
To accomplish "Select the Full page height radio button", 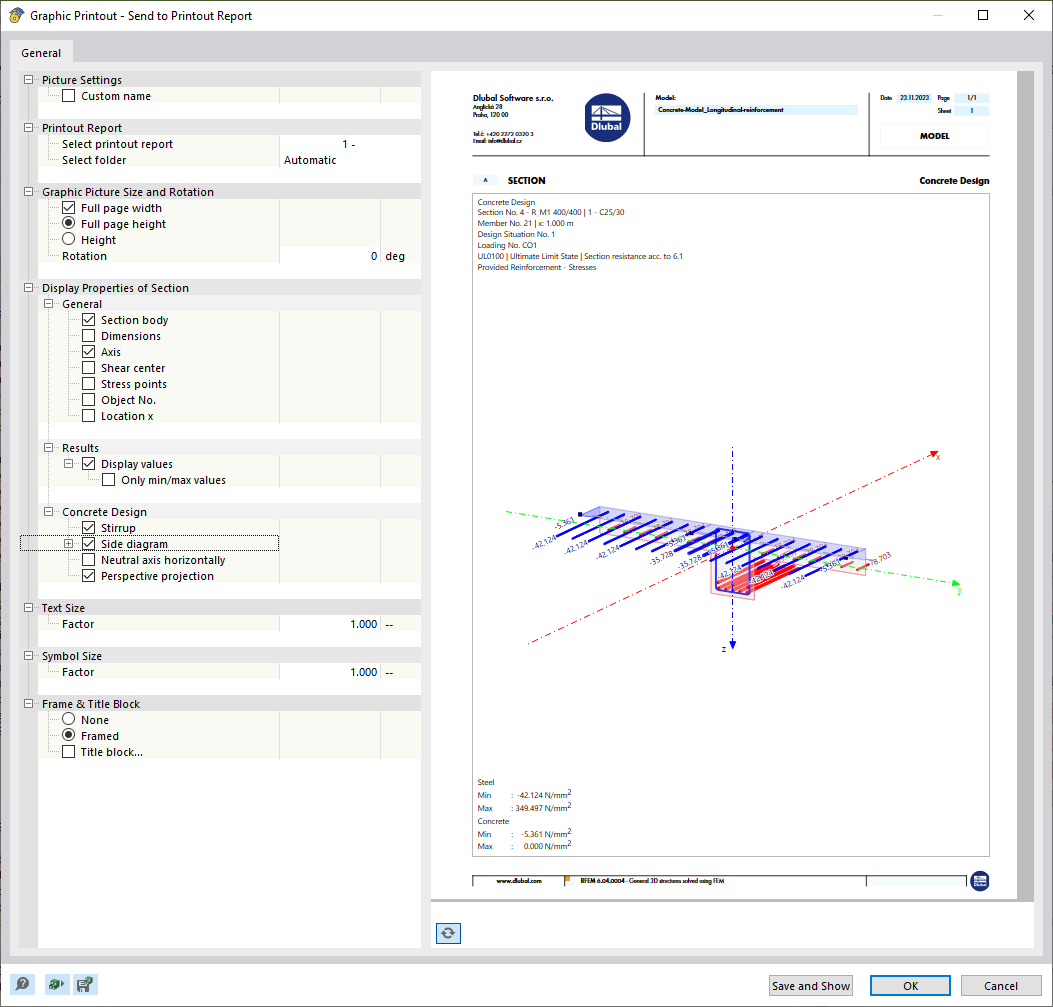I will pos(68,224).
